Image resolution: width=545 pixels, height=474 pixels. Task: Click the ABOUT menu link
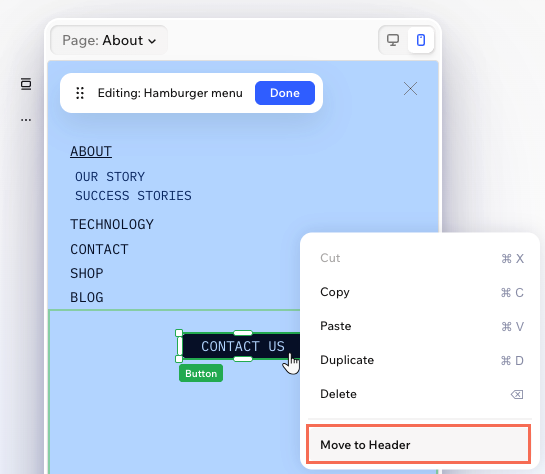point(91,152)
